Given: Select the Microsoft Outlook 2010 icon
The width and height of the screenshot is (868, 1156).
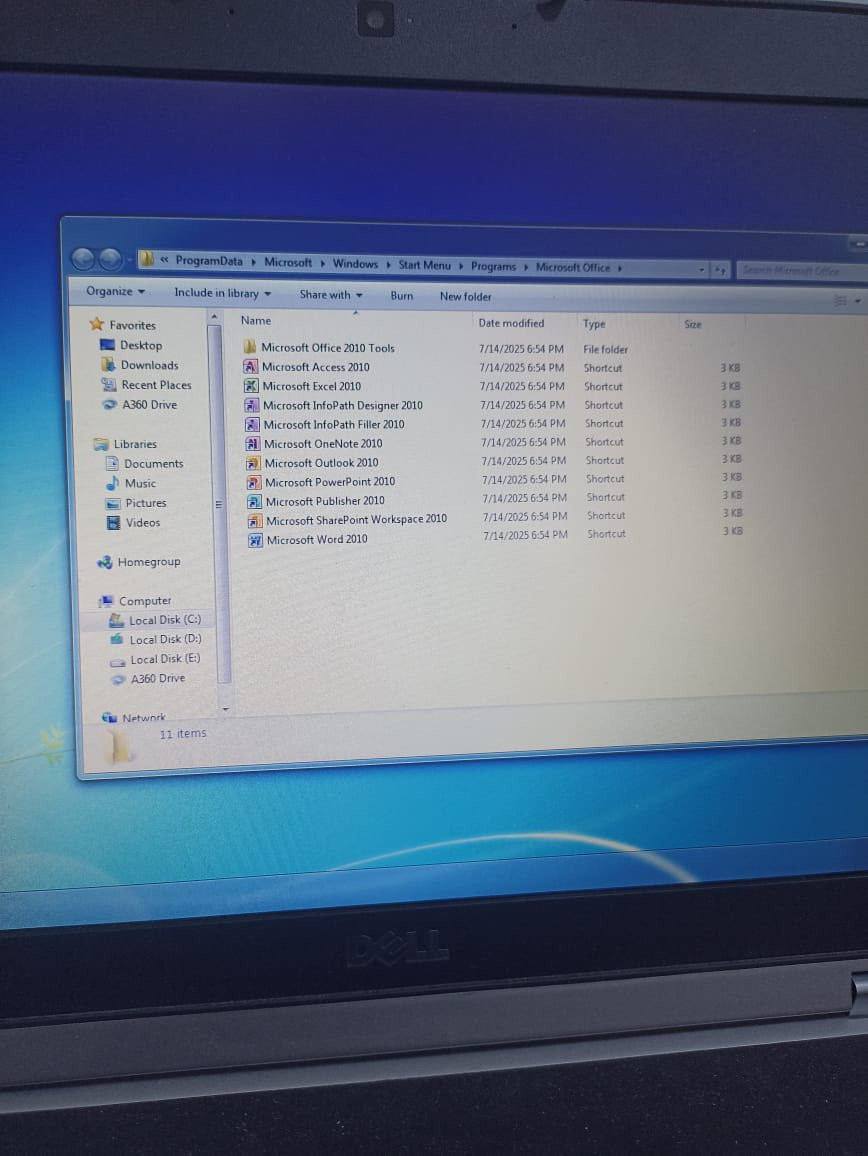Looking at the screenshot, I should [254, 463].
